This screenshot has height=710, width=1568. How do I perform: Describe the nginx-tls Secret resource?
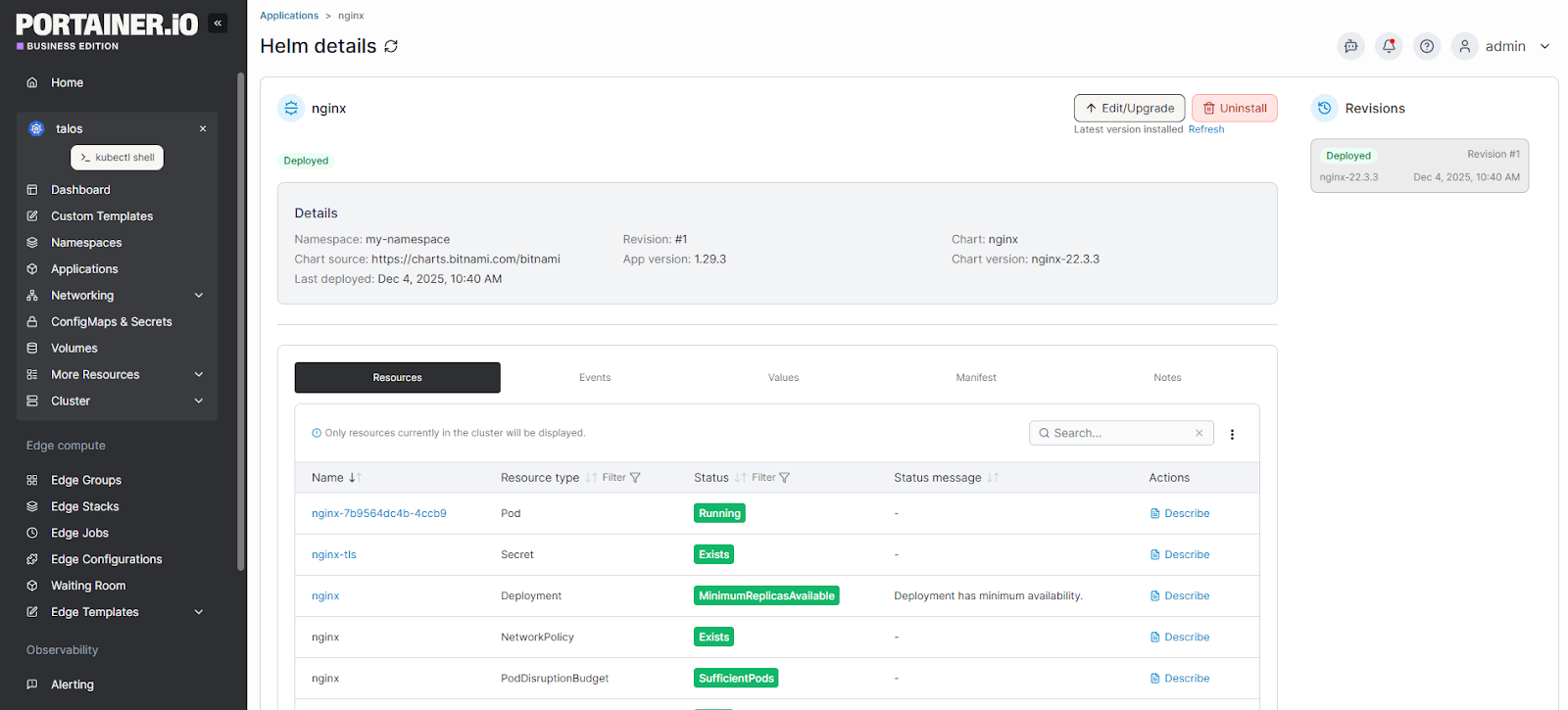coord(1180,554)
